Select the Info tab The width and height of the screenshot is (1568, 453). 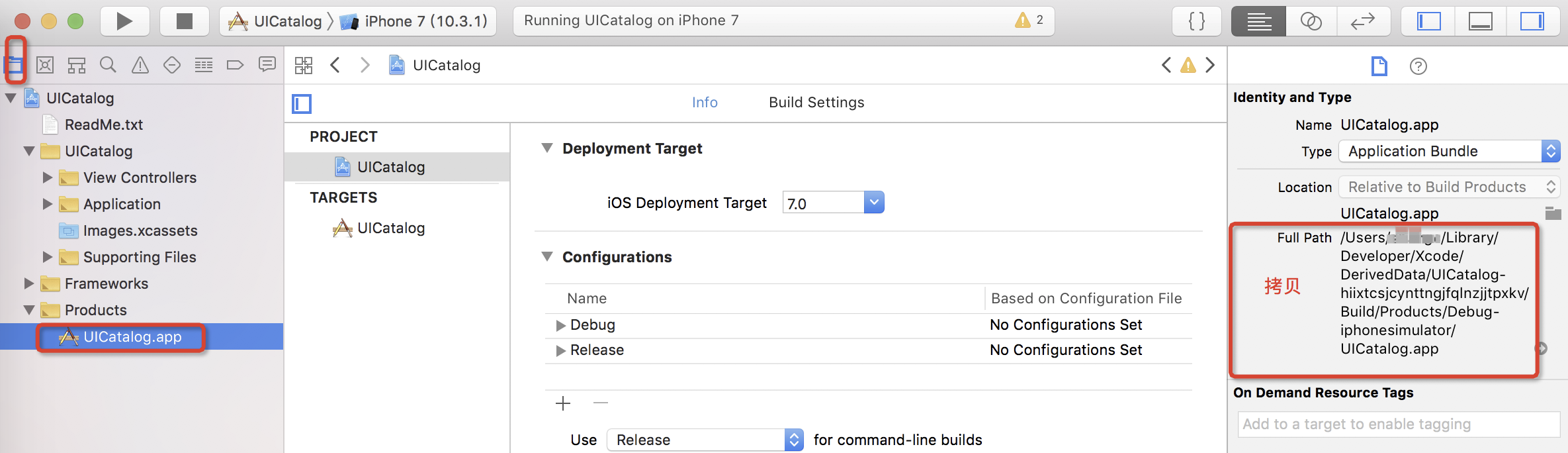705,103
